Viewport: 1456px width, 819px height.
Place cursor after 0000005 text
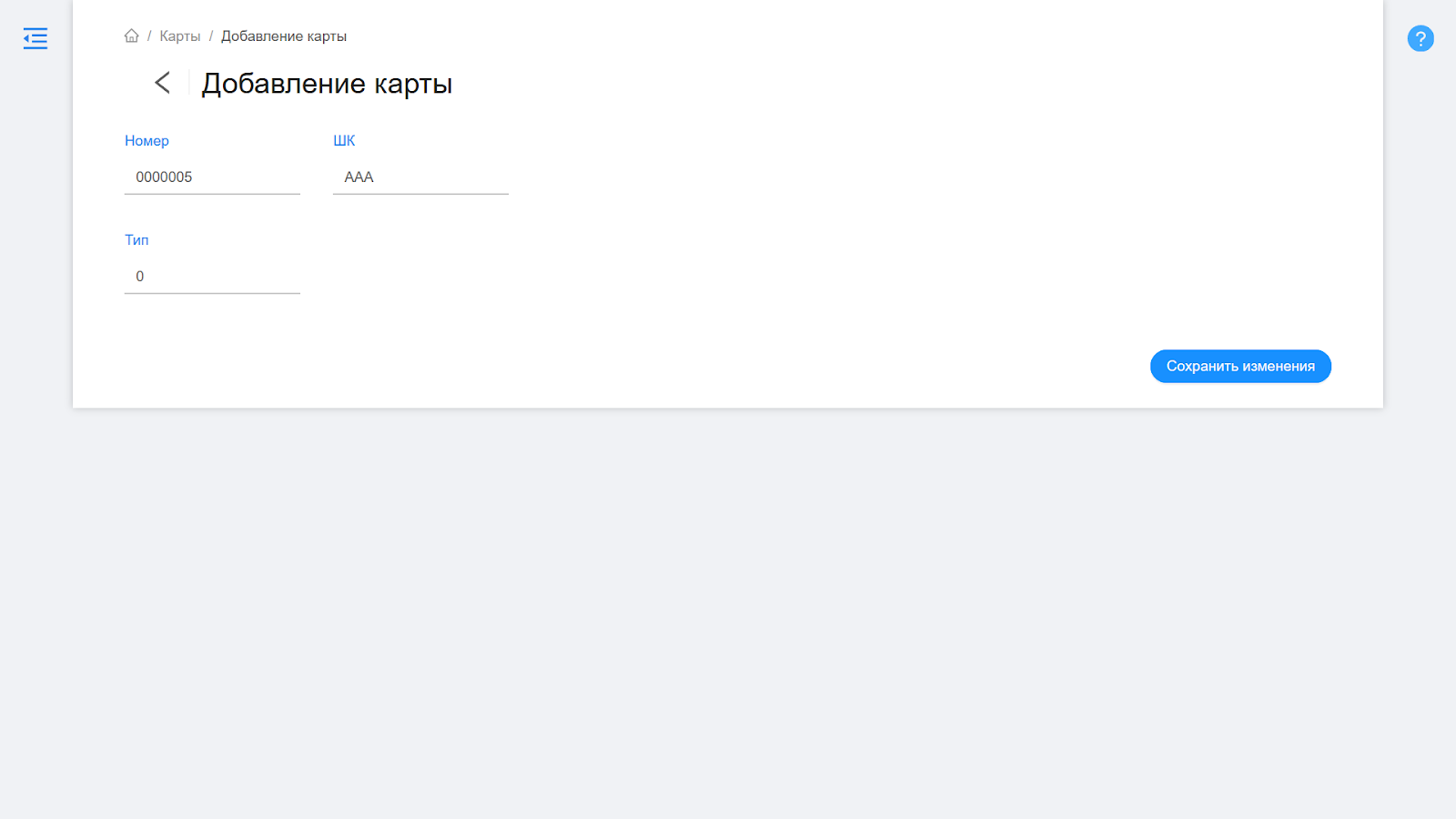(x=194, y=177)
